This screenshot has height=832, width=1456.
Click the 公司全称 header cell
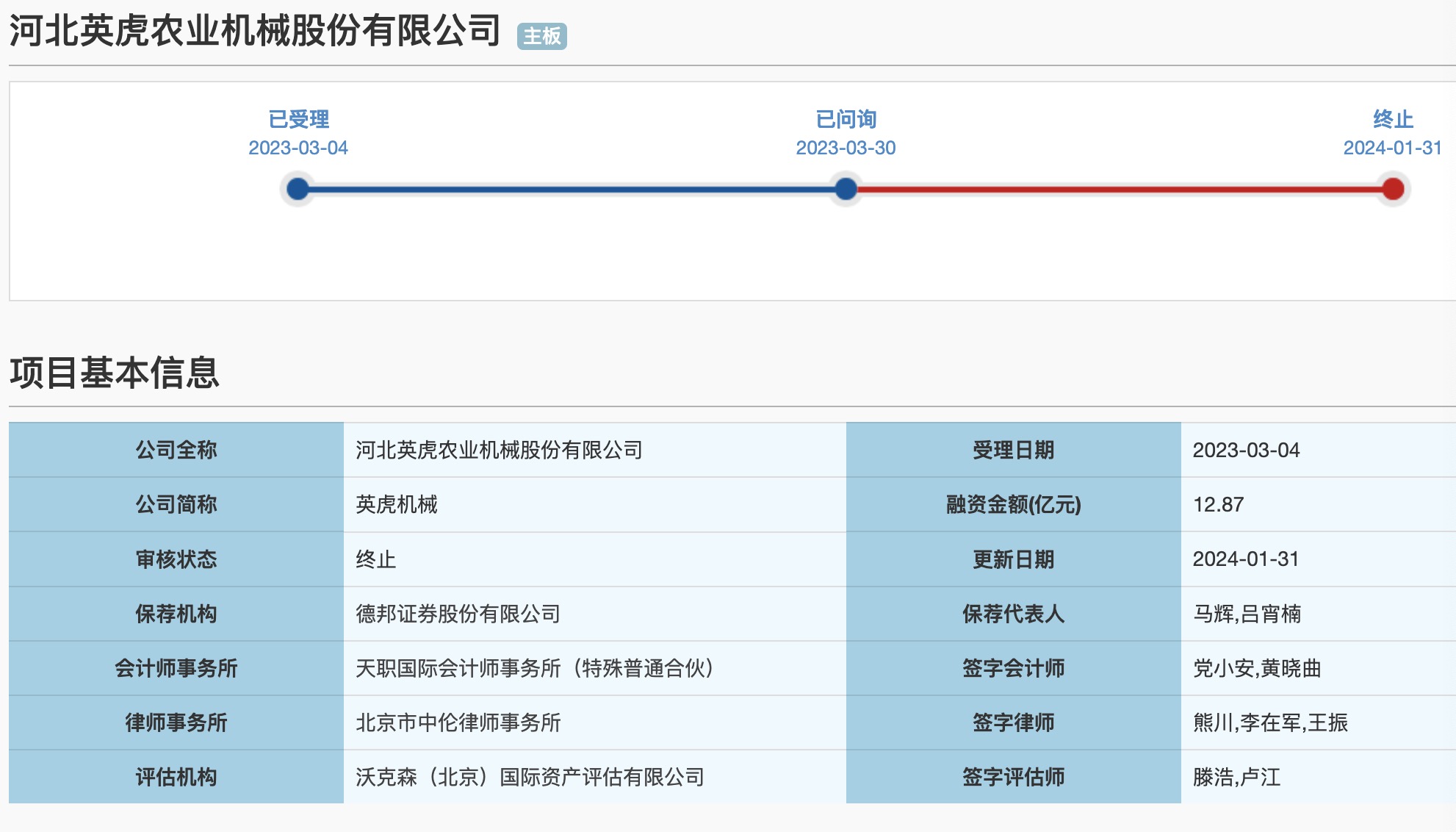(176, 450)
